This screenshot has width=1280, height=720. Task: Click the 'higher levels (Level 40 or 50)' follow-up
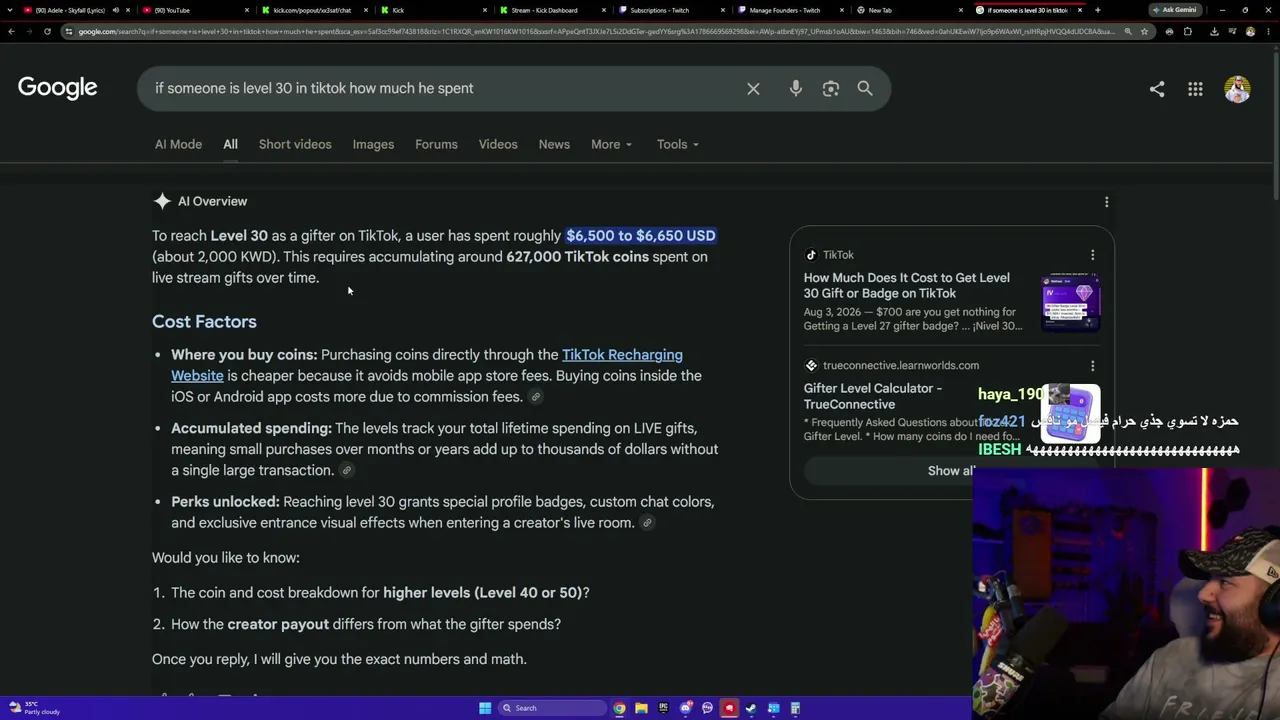click(482, 593)
